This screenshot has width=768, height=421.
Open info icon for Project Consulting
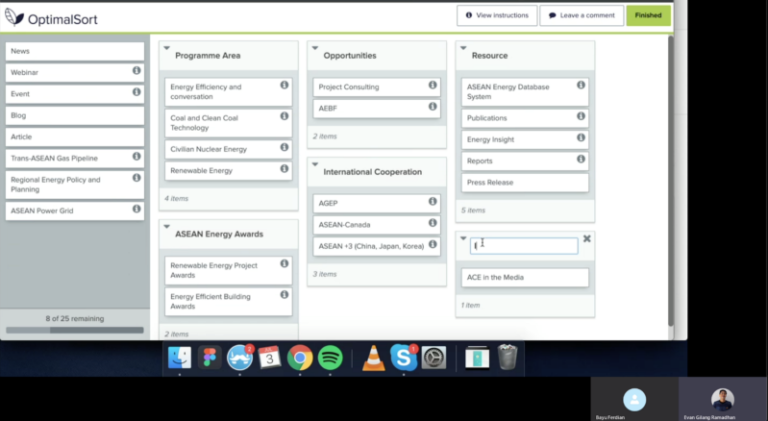tap(433, 85)
